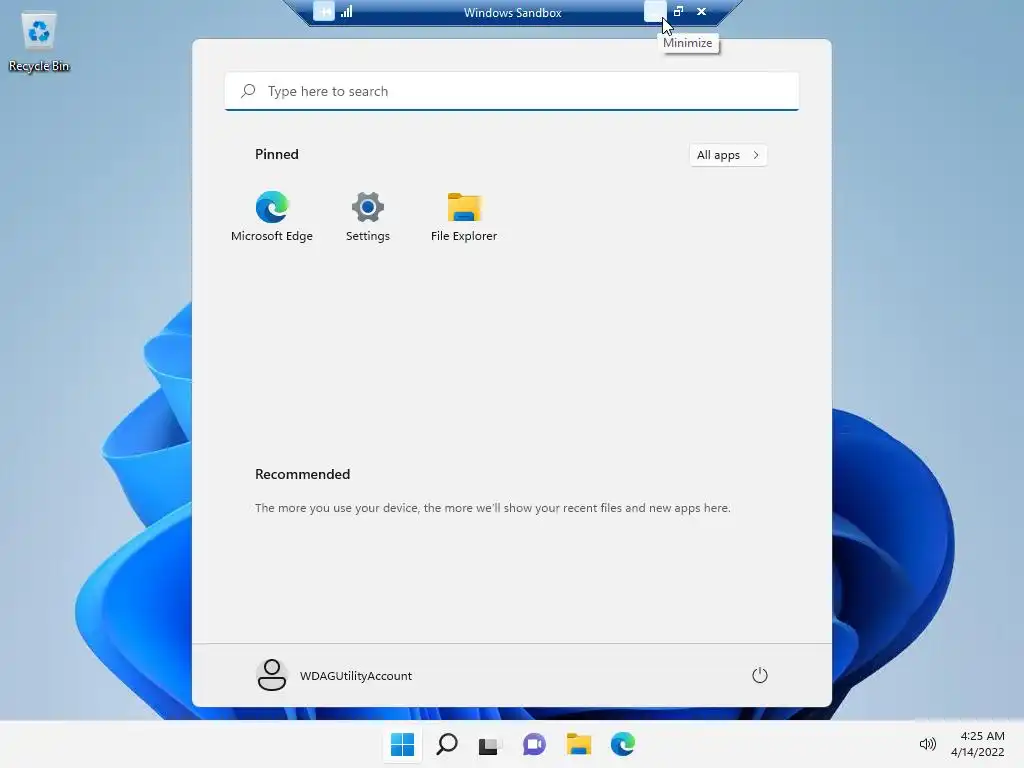Viewport: 1024px width, 768px height.
Task: Launch Microsoft Edge from the taskbar
Action: coord(623,744)
